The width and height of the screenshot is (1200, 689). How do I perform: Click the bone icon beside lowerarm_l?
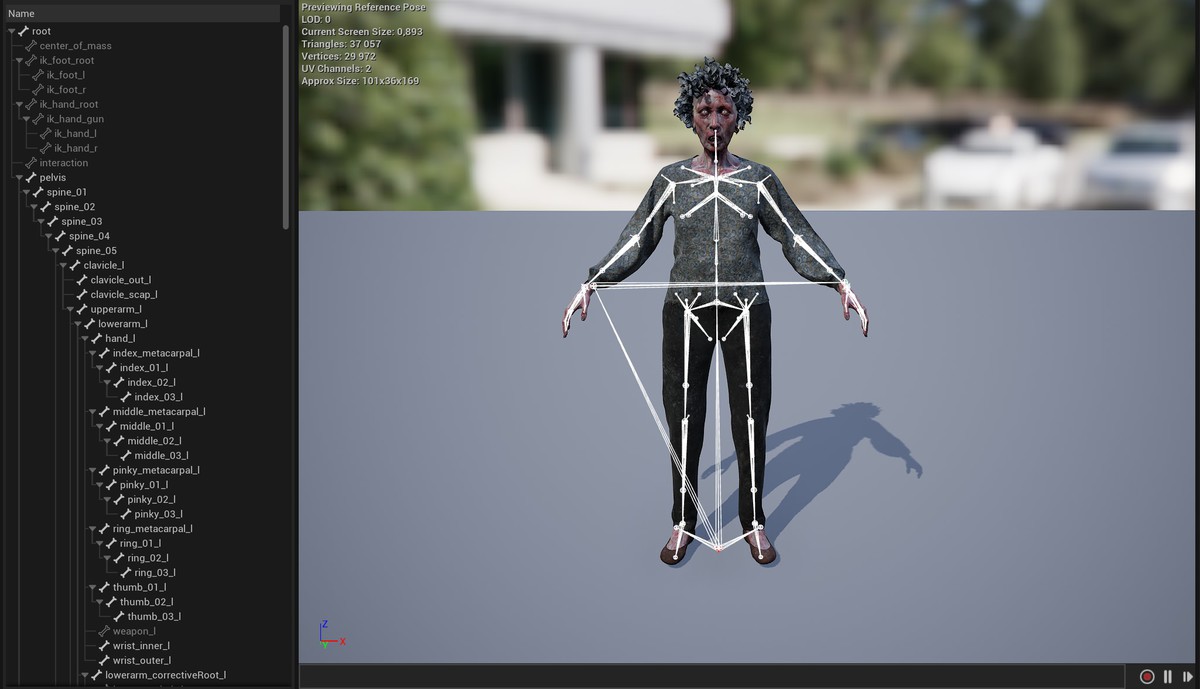pos(90,324)
